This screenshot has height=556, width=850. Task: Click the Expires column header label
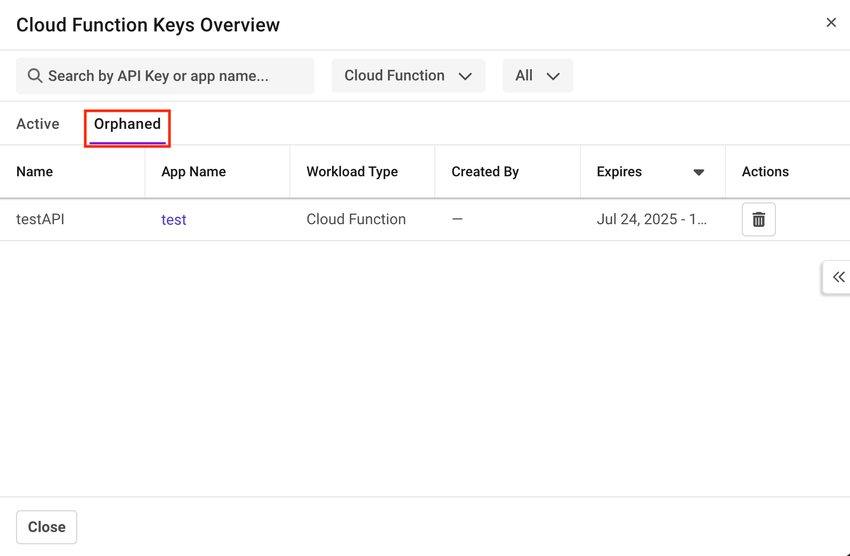[620, 172]
